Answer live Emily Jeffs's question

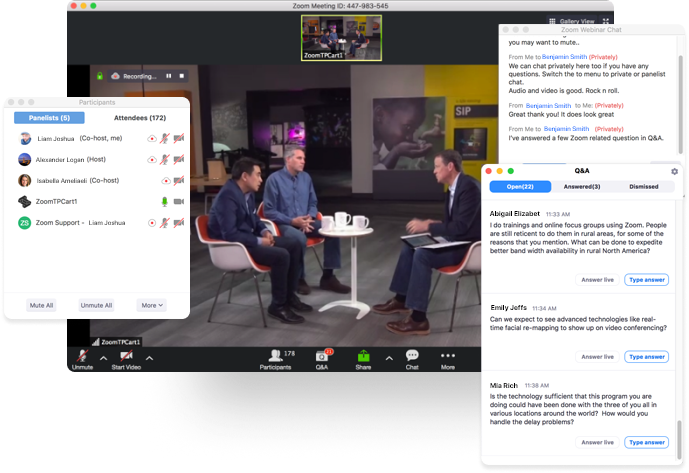point(597,357)
